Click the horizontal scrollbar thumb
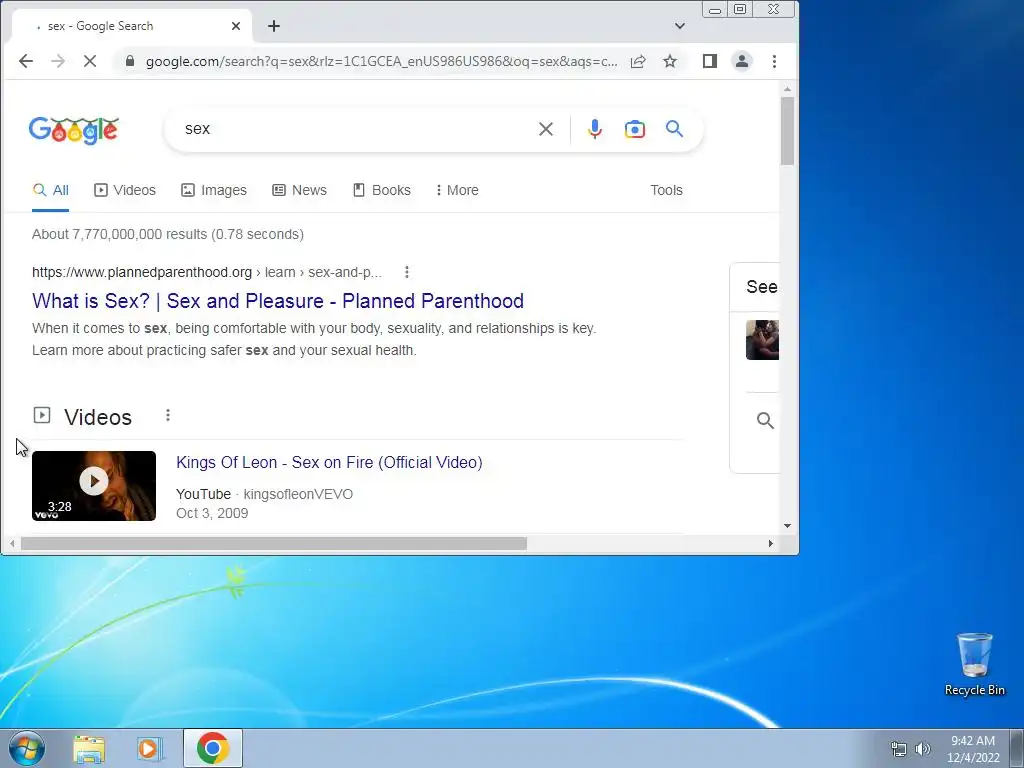This screenshot has height=768, width=1024. pyautogui.click(x=274, y=543)
